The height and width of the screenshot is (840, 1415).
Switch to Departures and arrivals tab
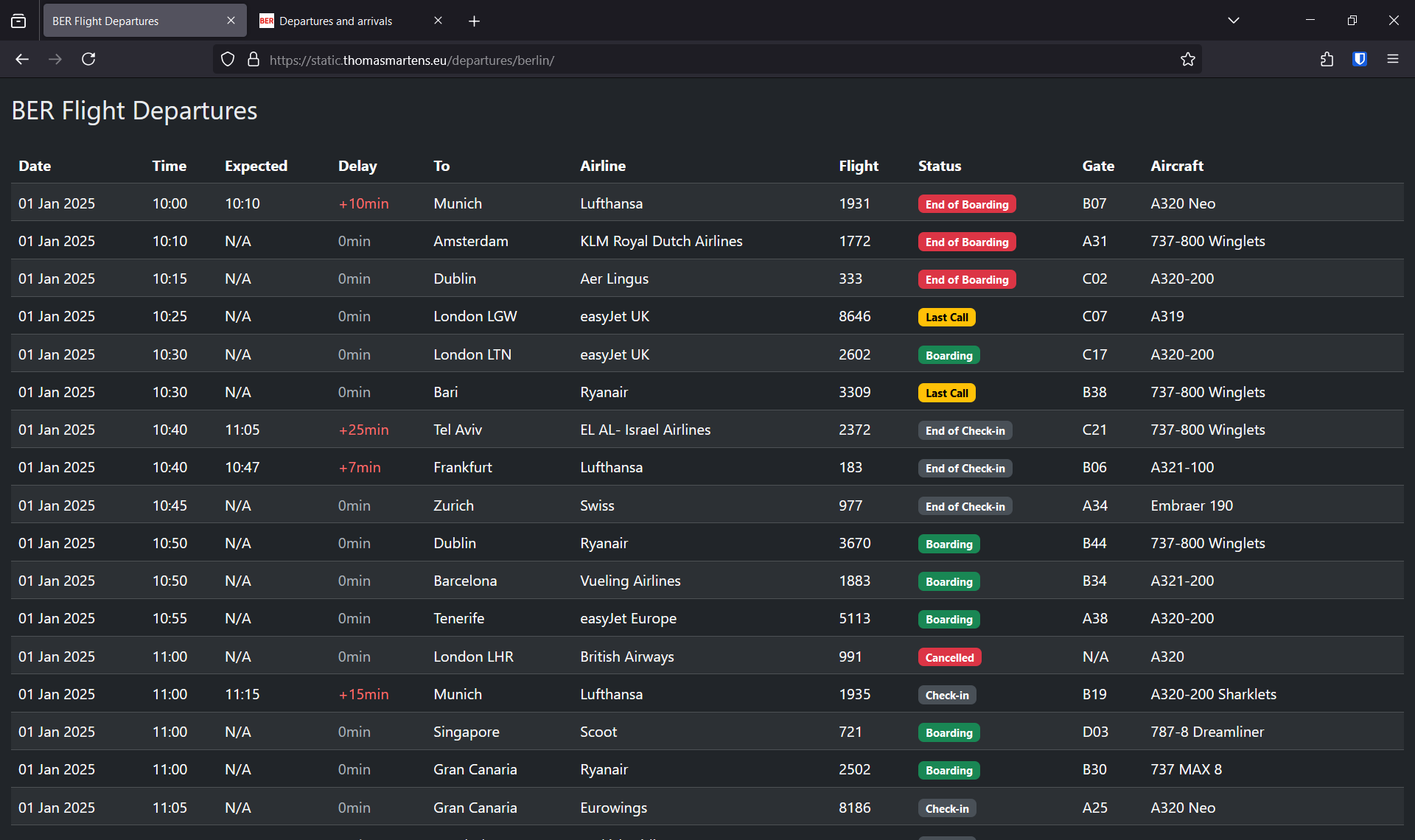click(x=335, y=21)
